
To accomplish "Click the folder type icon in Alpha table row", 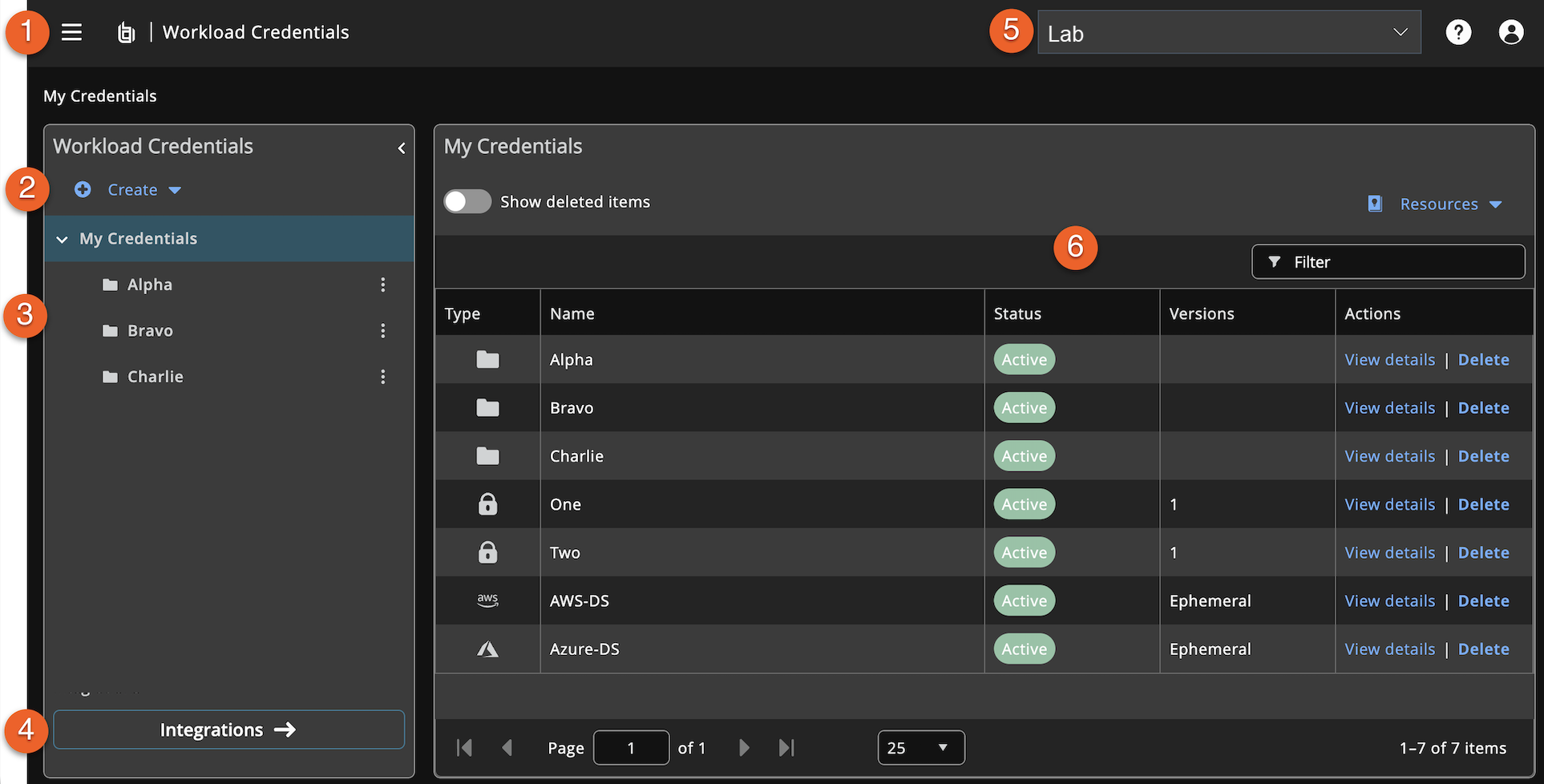I will [487, 359].
